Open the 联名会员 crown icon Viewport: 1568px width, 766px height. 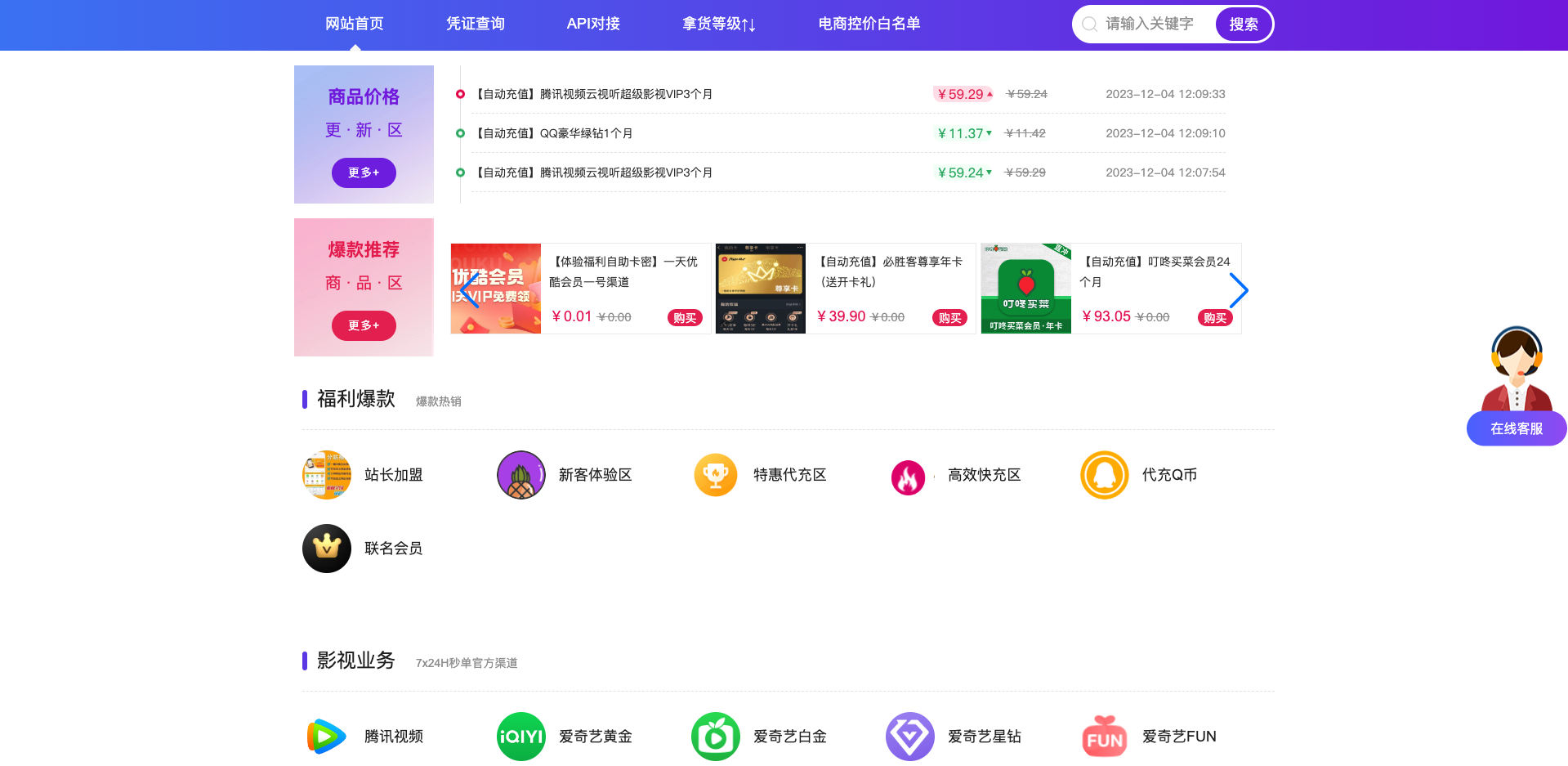(326, 548)
